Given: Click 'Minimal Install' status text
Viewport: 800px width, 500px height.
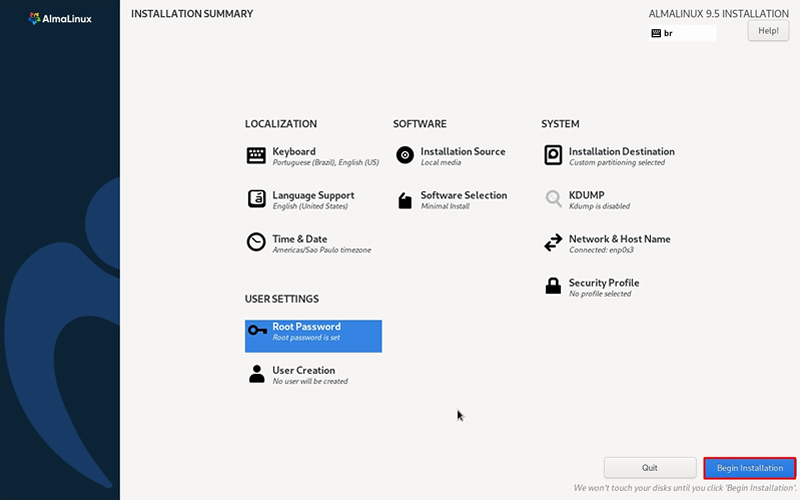Looking at the screenshot, I should 445,206.
